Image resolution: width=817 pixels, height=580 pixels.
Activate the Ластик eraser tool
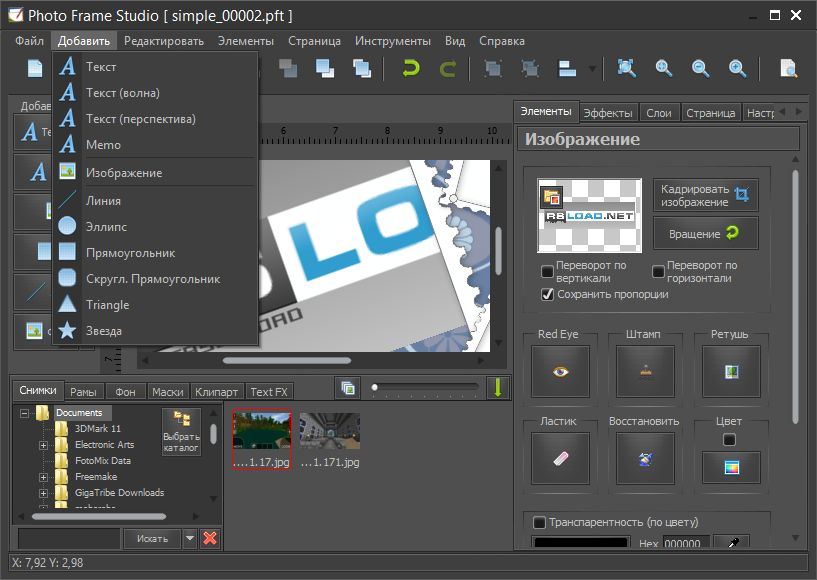point(560,457)
